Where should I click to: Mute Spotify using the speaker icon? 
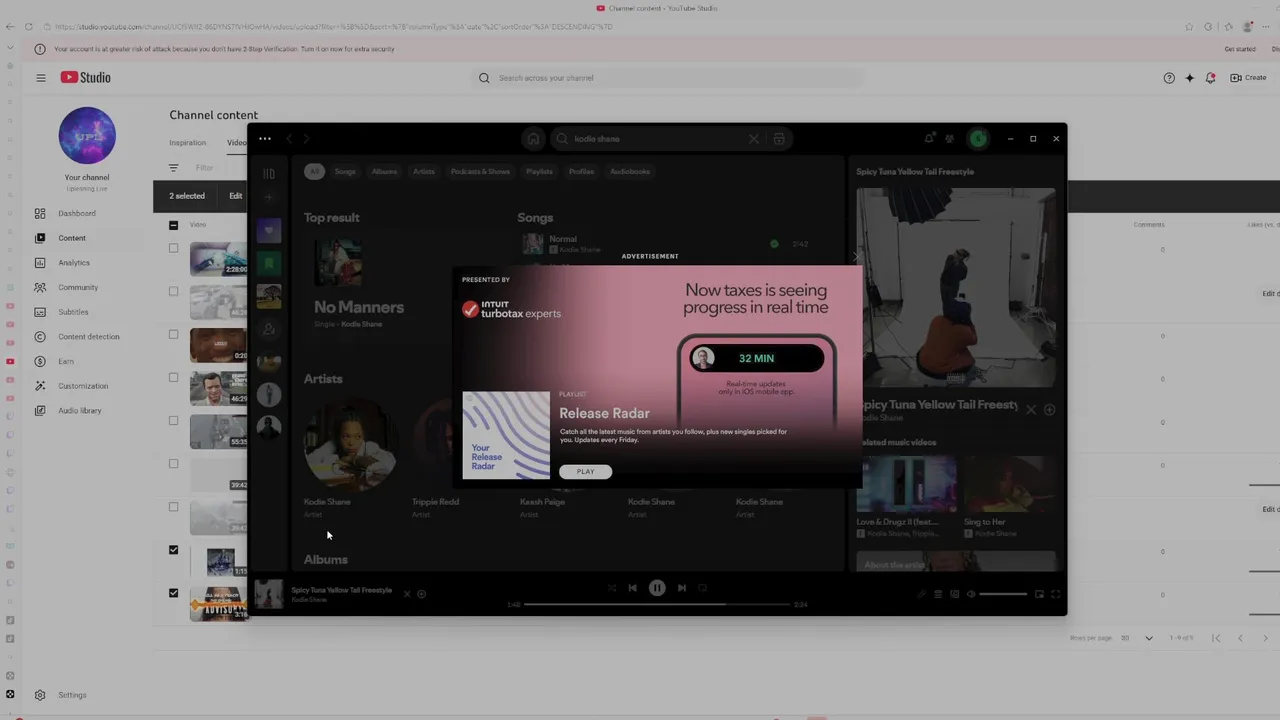970,594
